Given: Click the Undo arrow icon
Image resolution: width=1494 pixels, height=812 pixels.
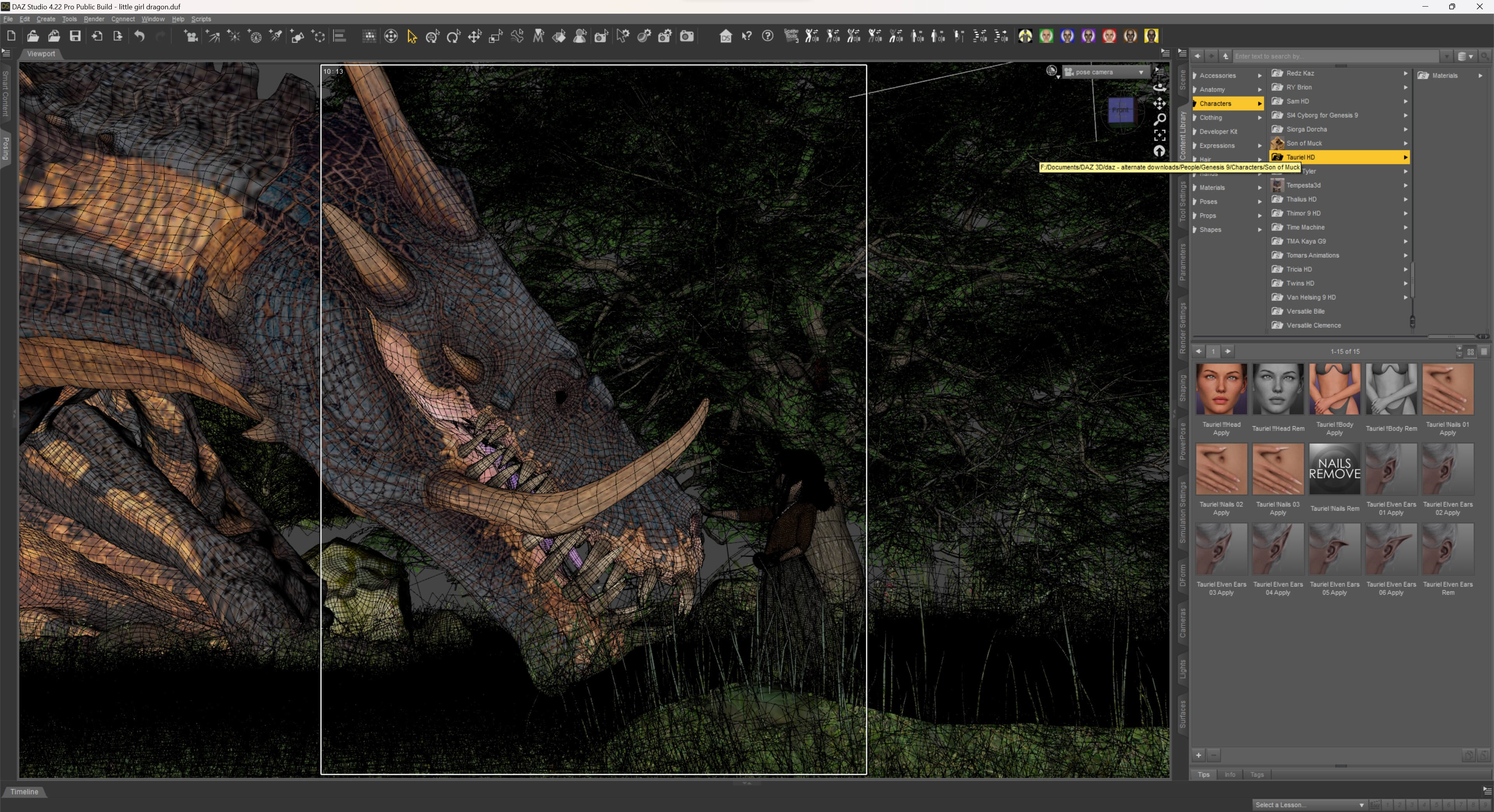Looking at the screenshot, I should point(139,36).
